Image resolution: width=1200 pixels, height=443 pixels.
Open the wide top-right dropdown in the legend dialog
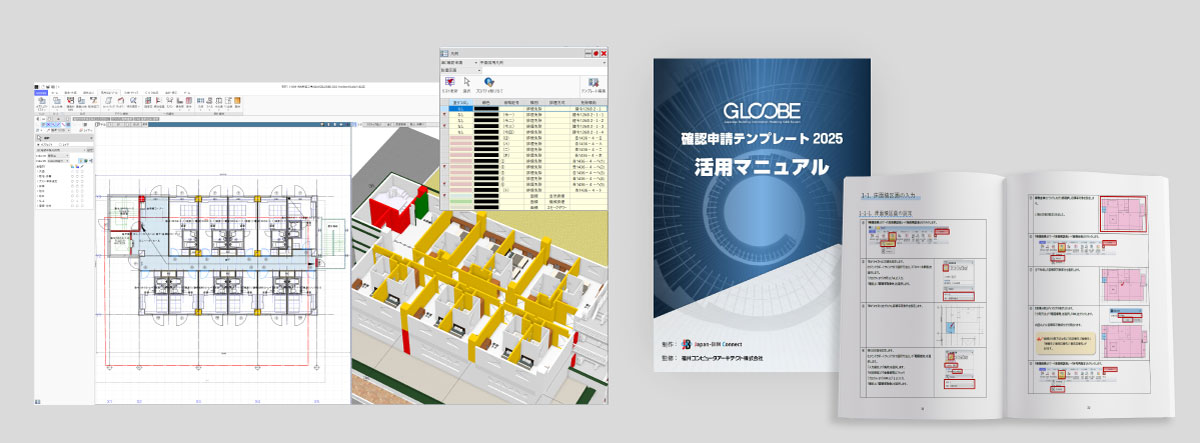tap(544, 63)
